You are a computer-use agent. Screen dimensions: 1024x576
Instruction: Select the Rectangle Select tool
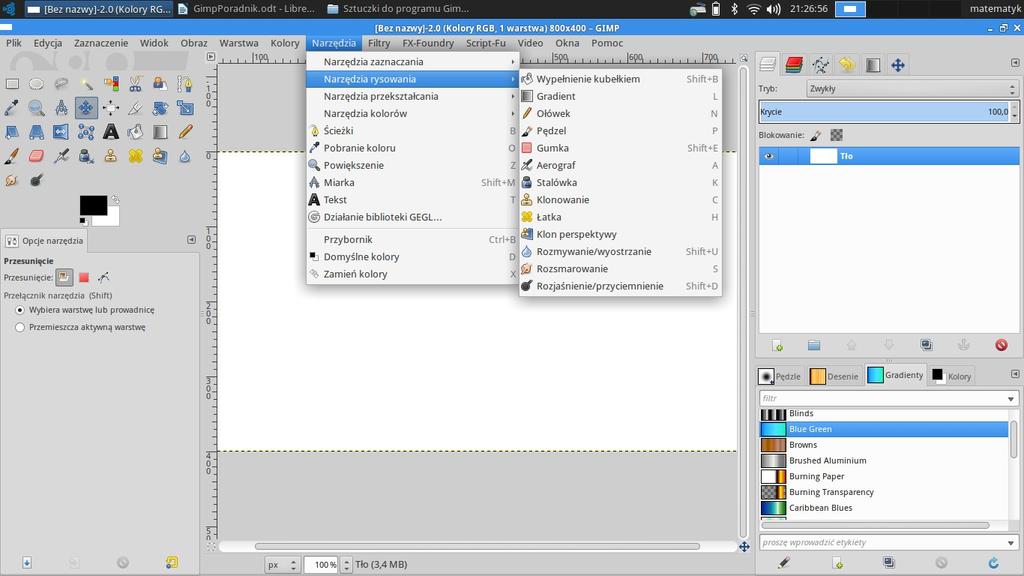[12, 84]
